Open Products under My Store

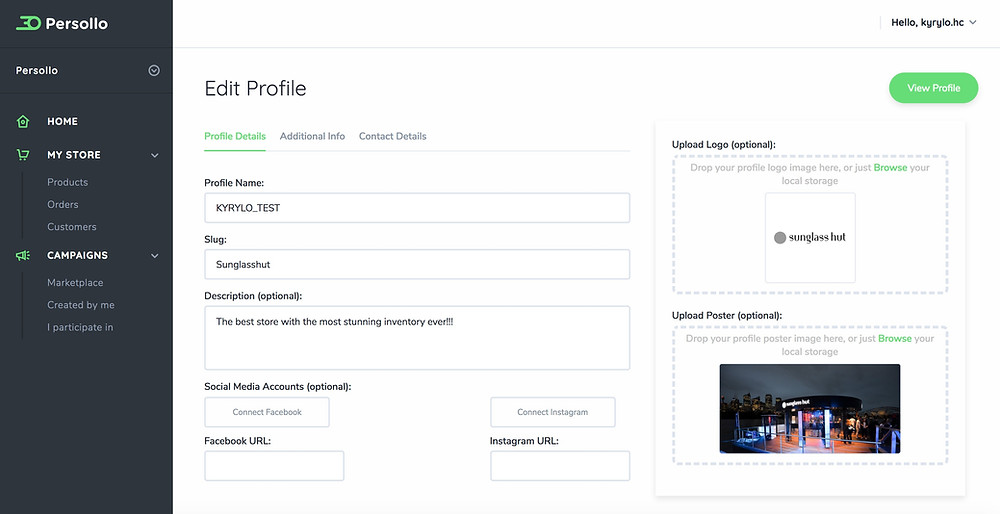click(68, 182)
